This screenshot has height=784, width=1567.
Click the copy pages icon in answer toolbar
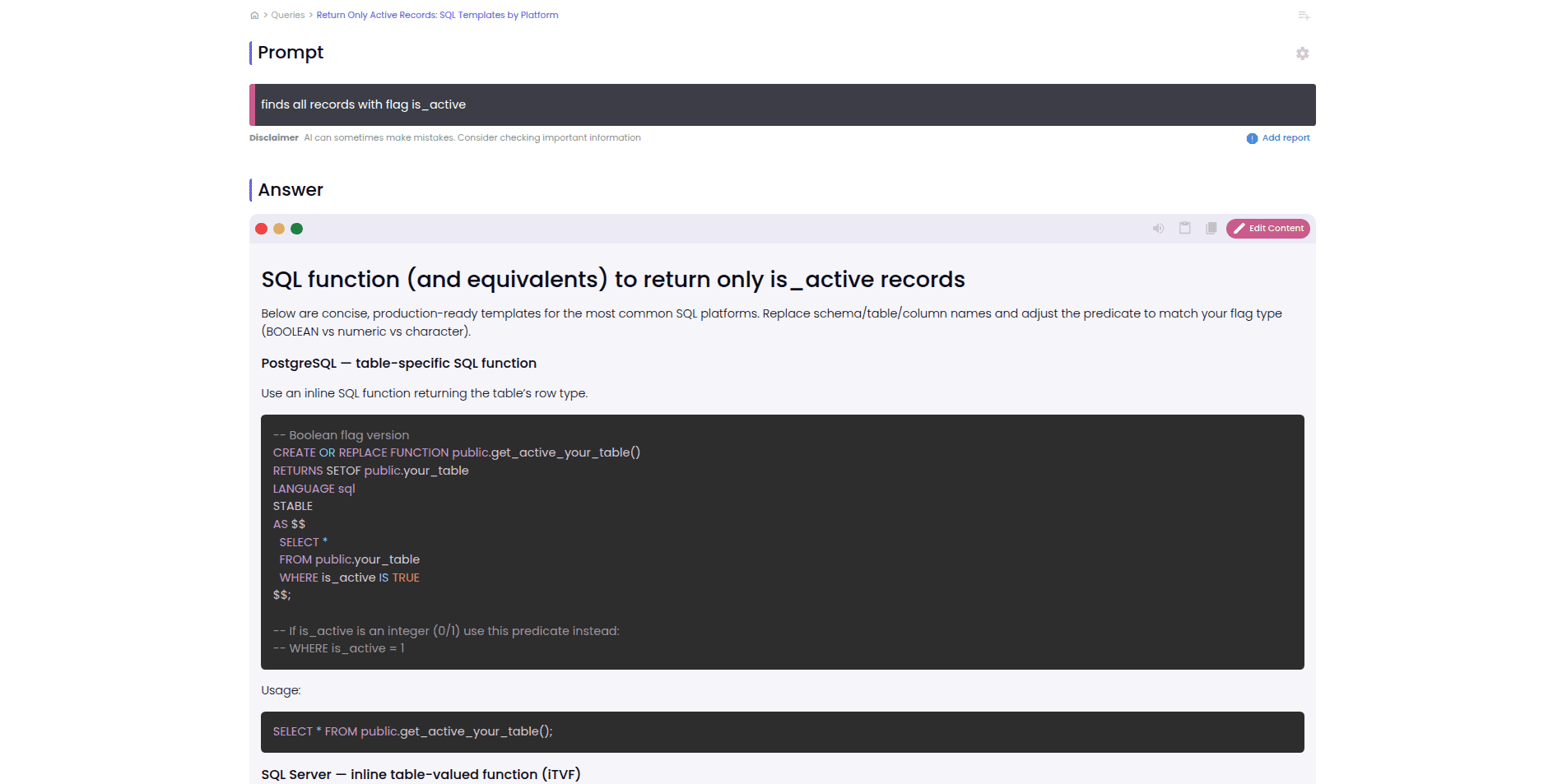click(1211, 229)
